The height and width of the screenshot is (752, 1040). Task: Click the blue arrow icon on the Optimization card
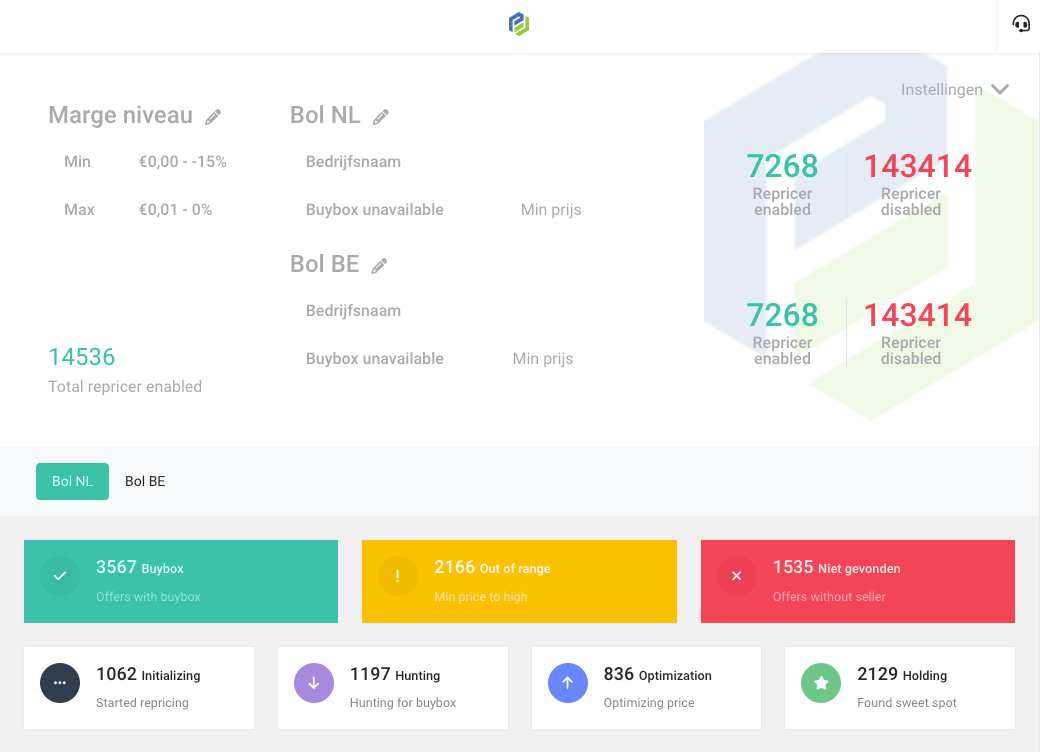(568, 682)
